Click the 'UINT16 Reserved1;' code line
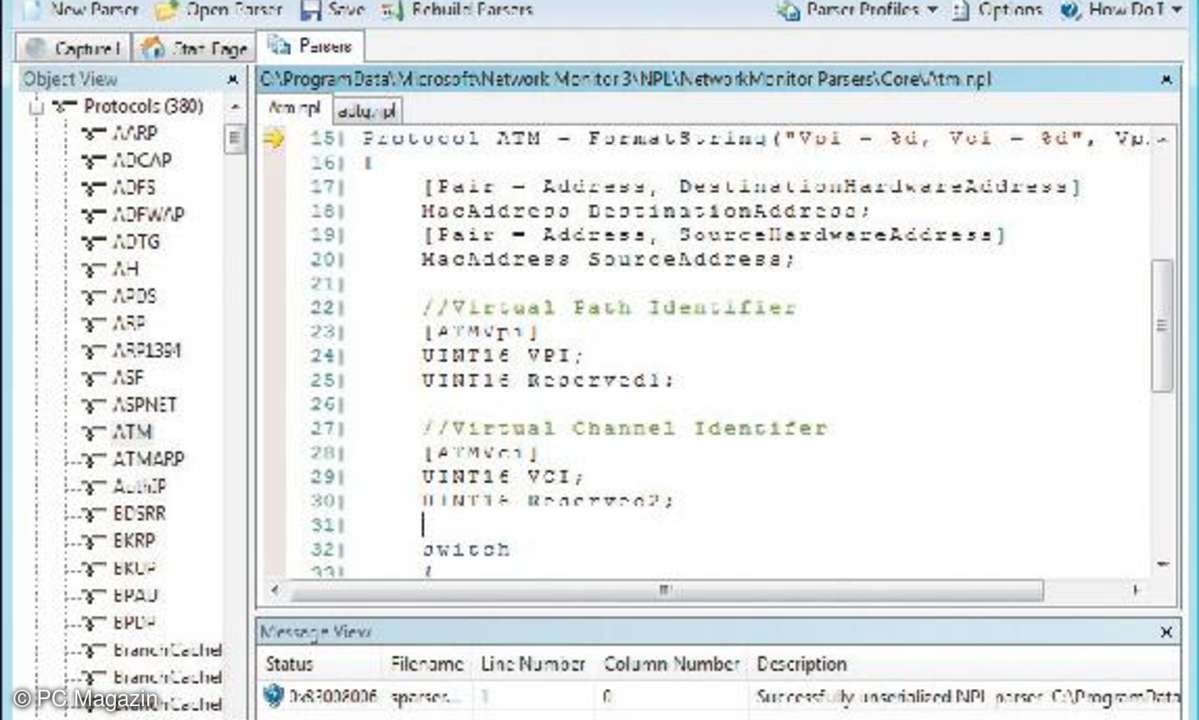The image size is (1199, 720). click(548, 380)
